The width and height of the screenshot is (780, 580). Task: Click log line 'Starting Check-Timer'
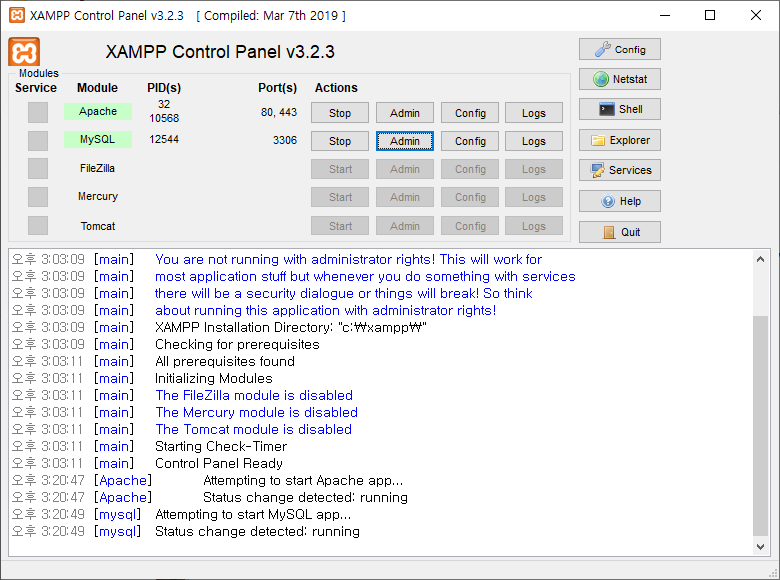coord(221,446)
